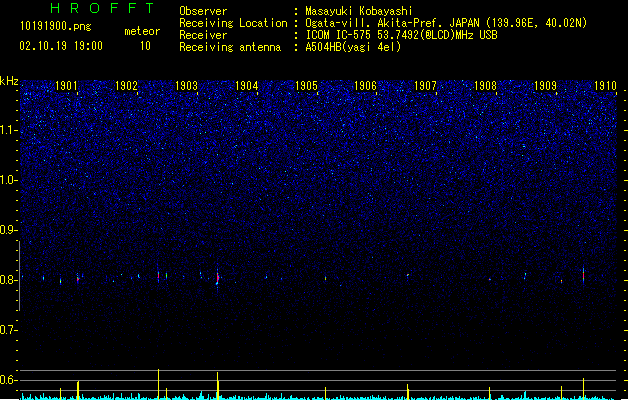Screen dimensions: 629x400
Task: Click the 1901 time marker
Action: pyautogui.click(x=66, y=86)
